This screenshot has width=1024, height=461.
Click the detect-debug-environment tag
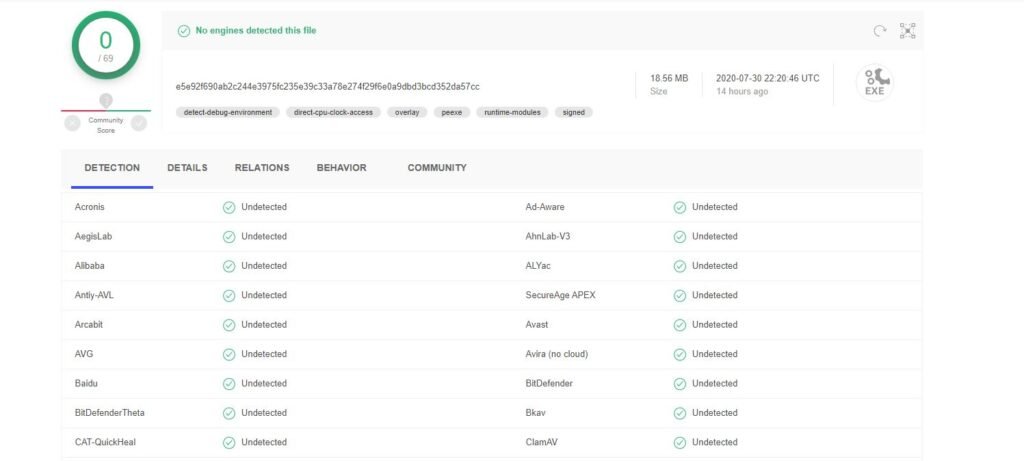point(228,112)
